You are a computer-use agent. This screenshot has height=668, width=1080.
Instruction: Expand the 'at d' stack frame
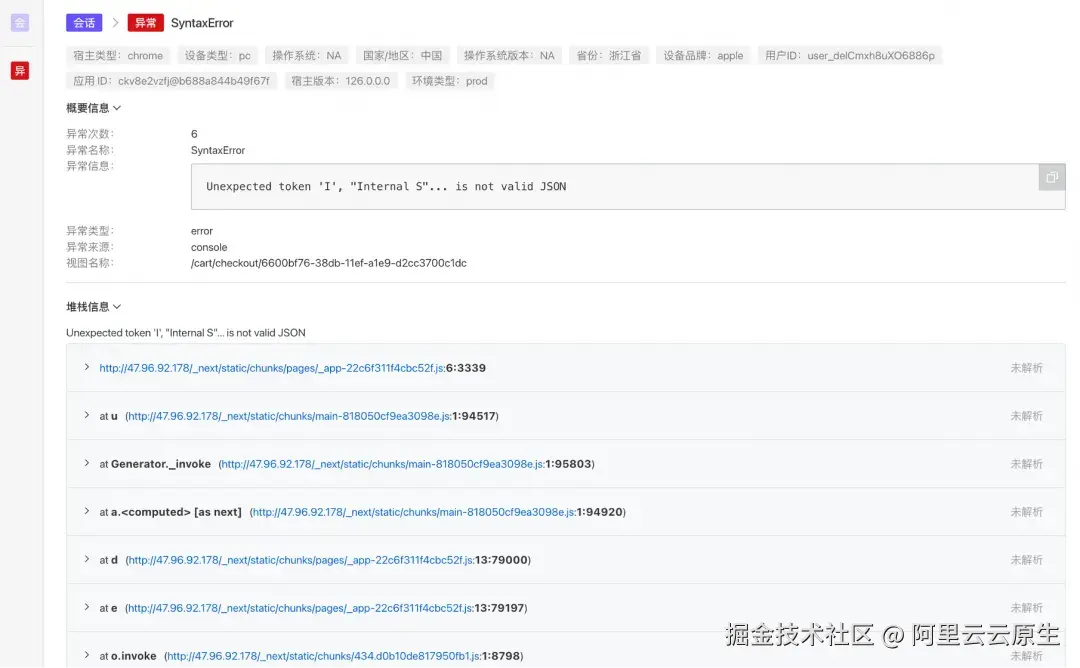click(x=86, y=559)
